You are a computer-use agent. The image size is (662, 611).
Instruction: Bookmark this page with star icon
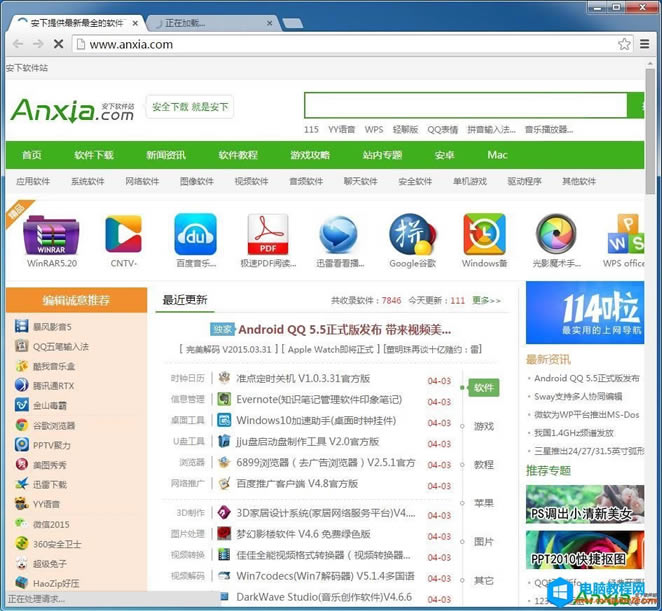tap(624, 44)
